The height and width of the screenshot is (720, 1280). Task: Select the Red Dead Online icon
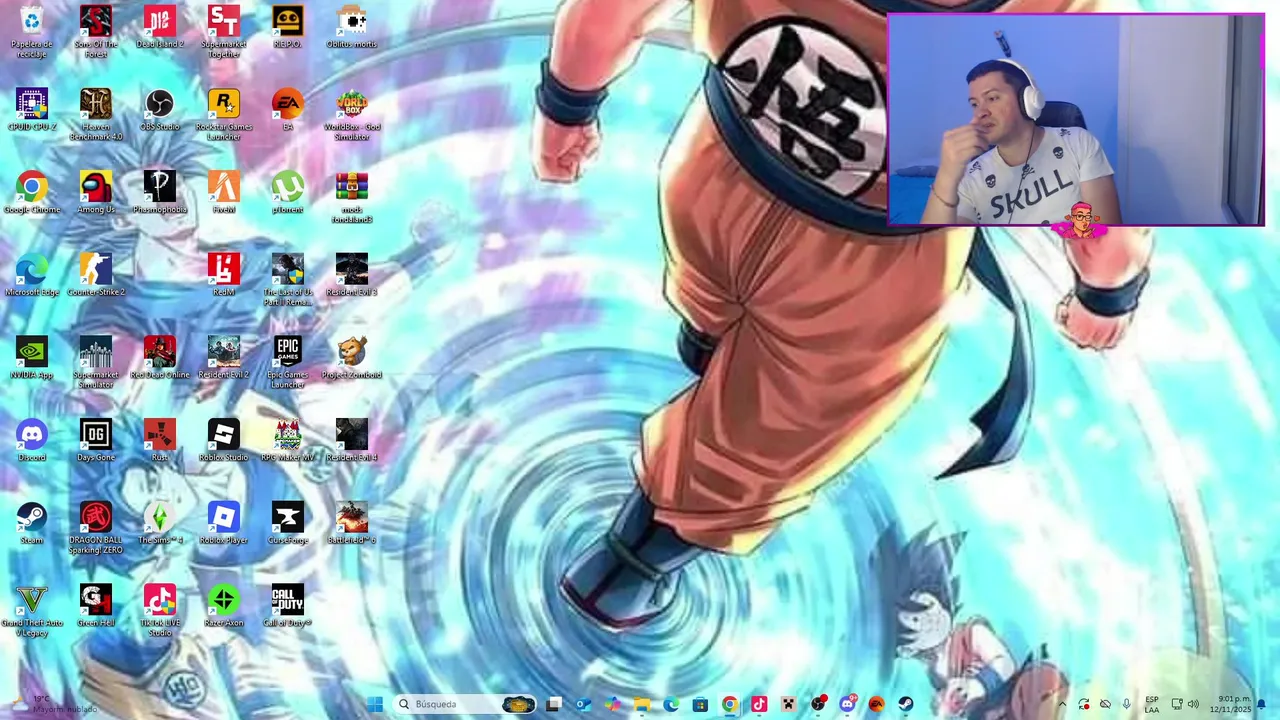160,358
